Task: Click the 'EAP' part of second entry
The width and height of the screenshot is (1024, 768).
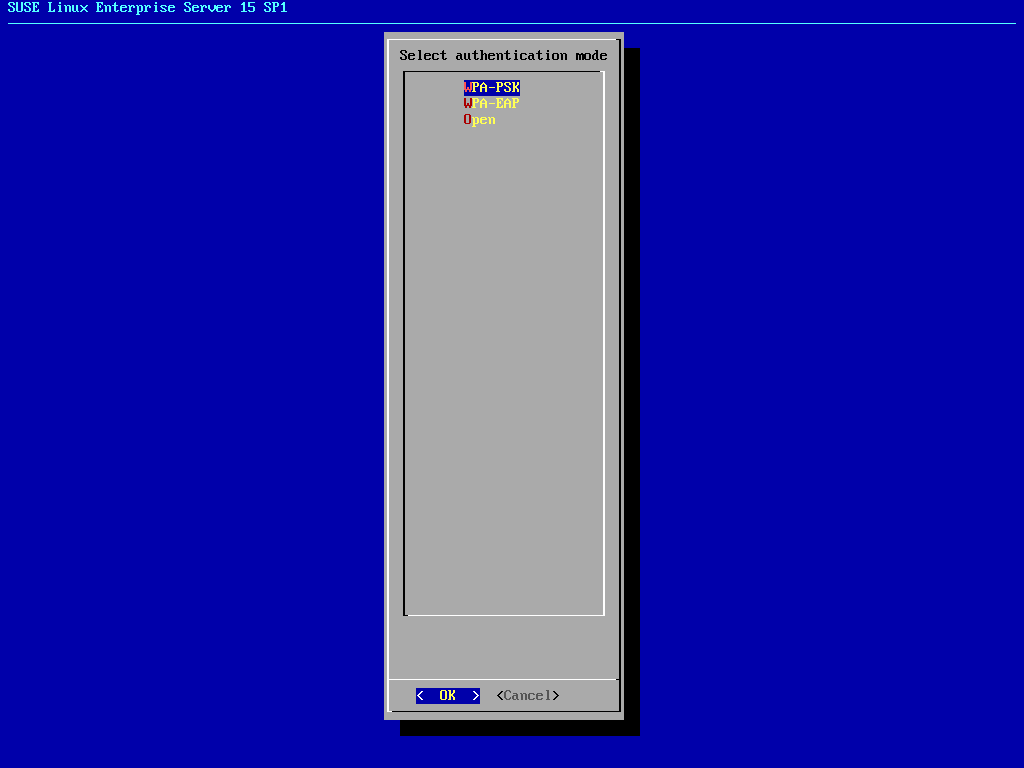Action: tap(508, 104)
